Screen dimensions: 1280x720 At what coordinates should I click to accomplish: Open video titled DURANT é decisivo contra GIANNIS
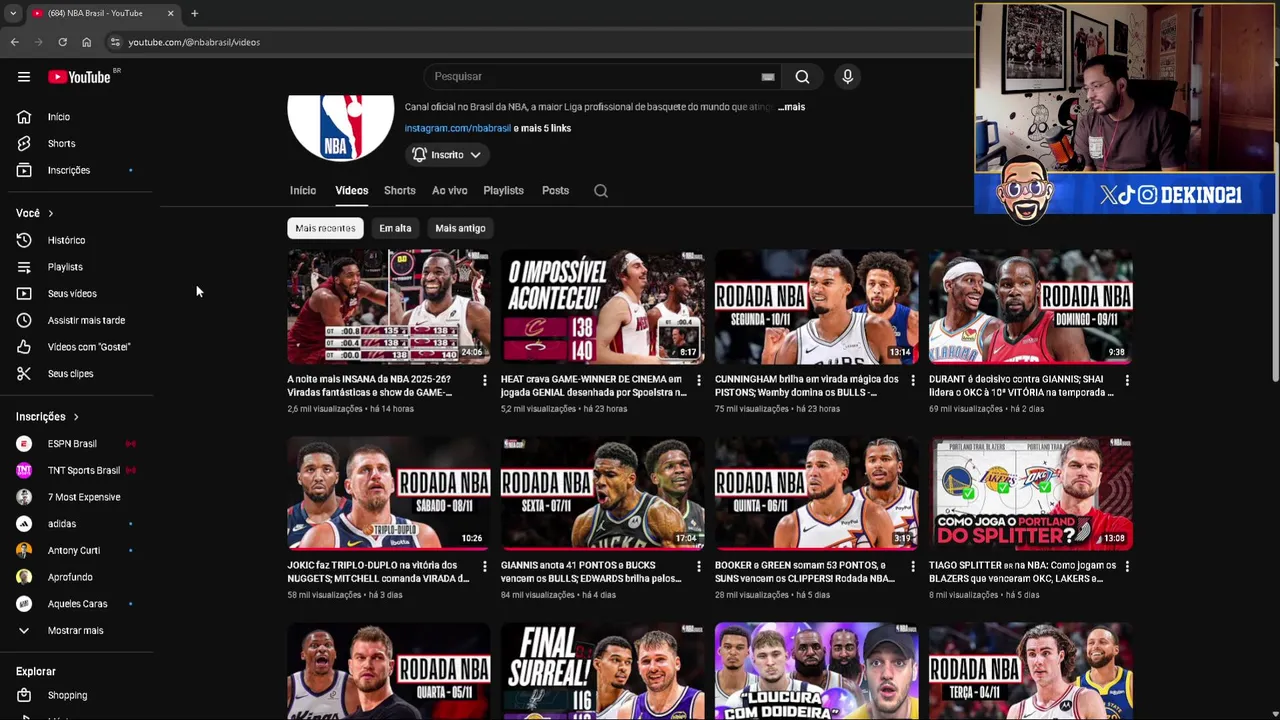1021,386
